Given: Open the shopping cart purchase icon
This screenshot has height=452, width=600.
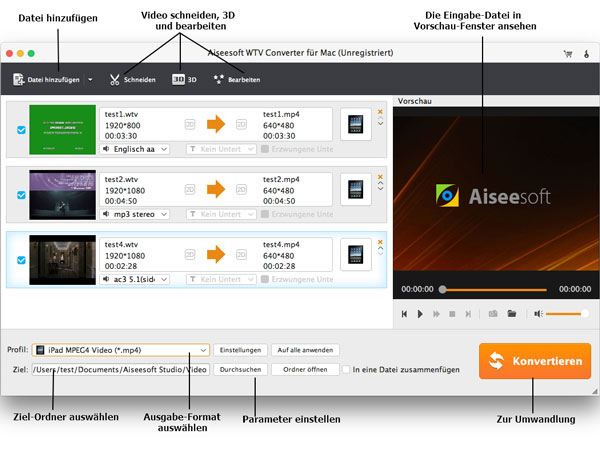Looking at the screenshot, I should pos(568,54).
